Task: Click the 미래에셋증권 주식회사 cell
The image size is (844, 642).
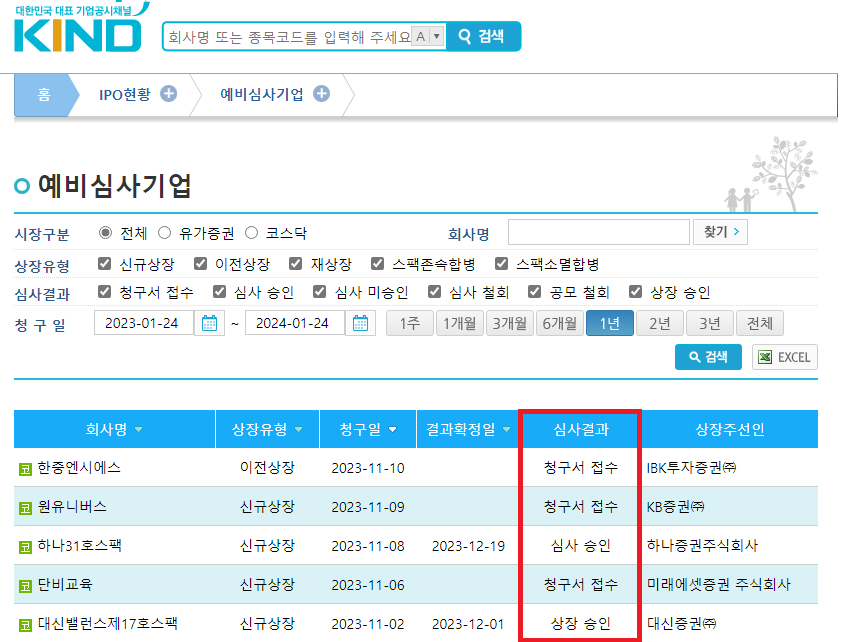Action: click(719, 584)
